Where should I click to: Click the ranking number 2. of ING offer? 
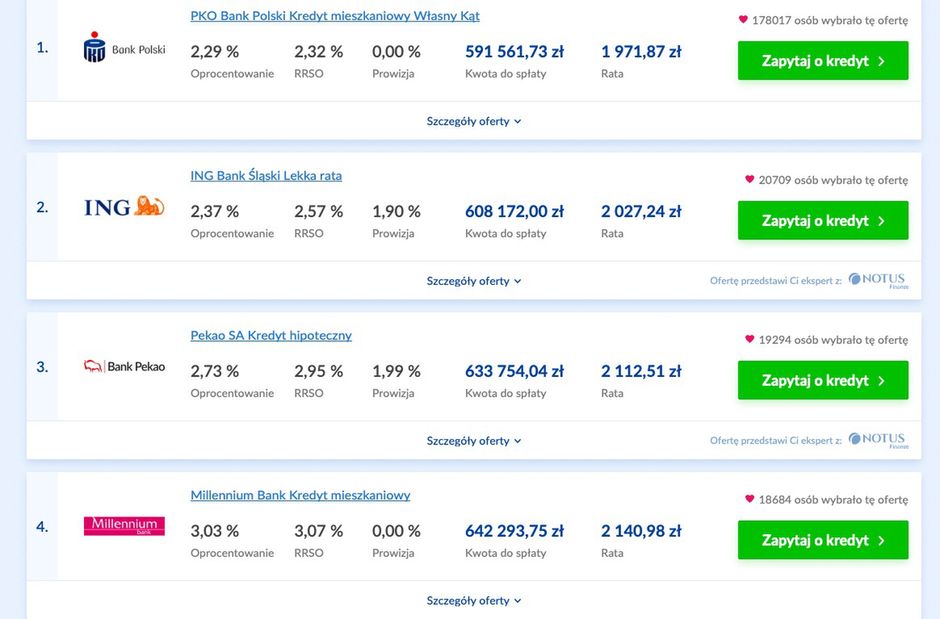pyautogui.click(x=42, y=207)
